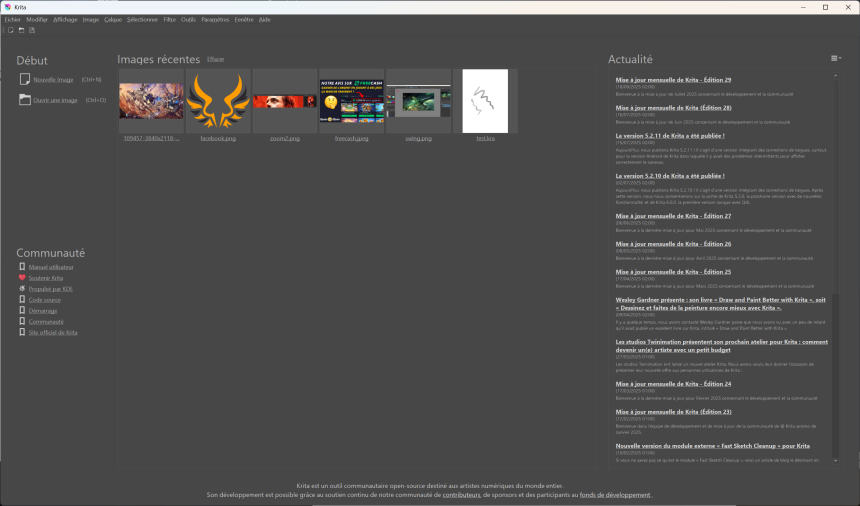Follow the contributeurs link in footer
860x506 pixels.
pos(461,494)
